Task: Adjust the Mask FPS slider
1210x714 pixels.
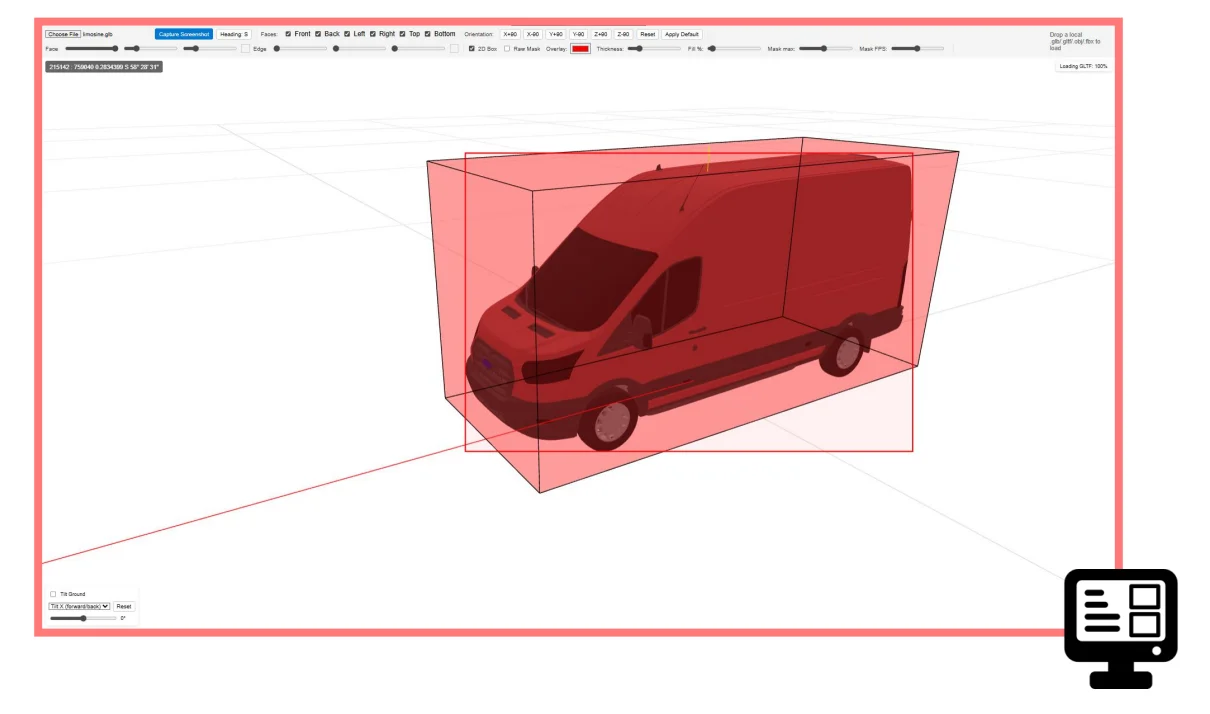Action: point(918,48)
